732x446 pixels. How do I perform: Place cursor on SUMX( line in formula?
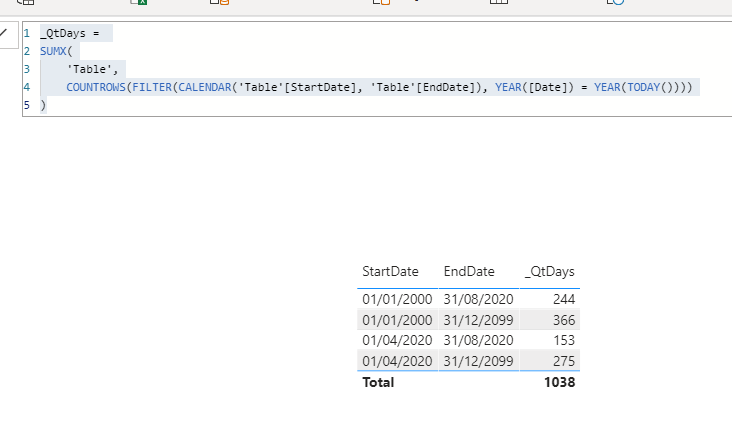pyautogui.click(x=56, y=51)
